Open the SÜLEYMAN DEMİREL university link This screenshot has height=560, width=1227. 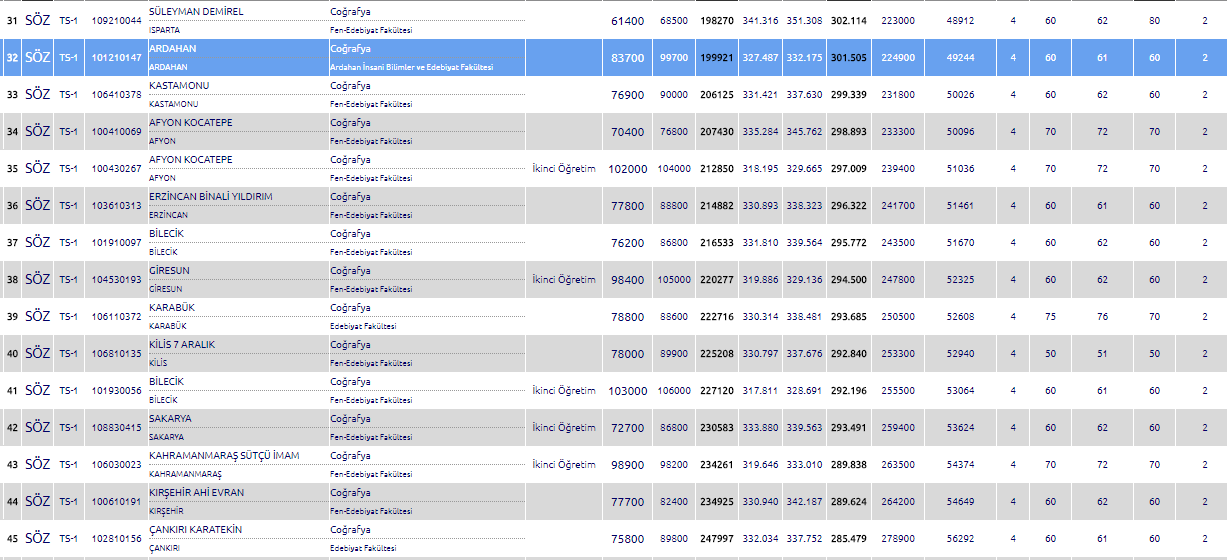click(195, 11)
